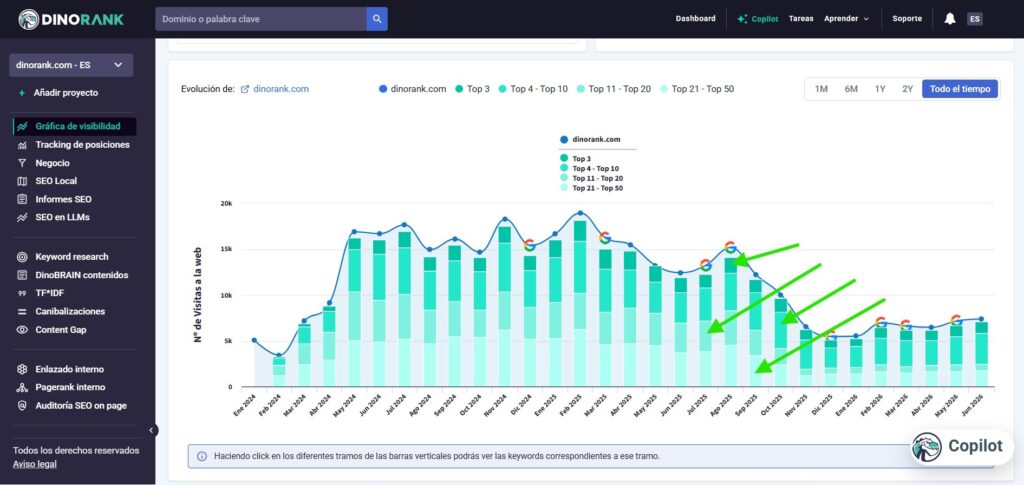Click the TF*IDF quote icon
The width and height of the screenshot is (1024, 485).
22,294
